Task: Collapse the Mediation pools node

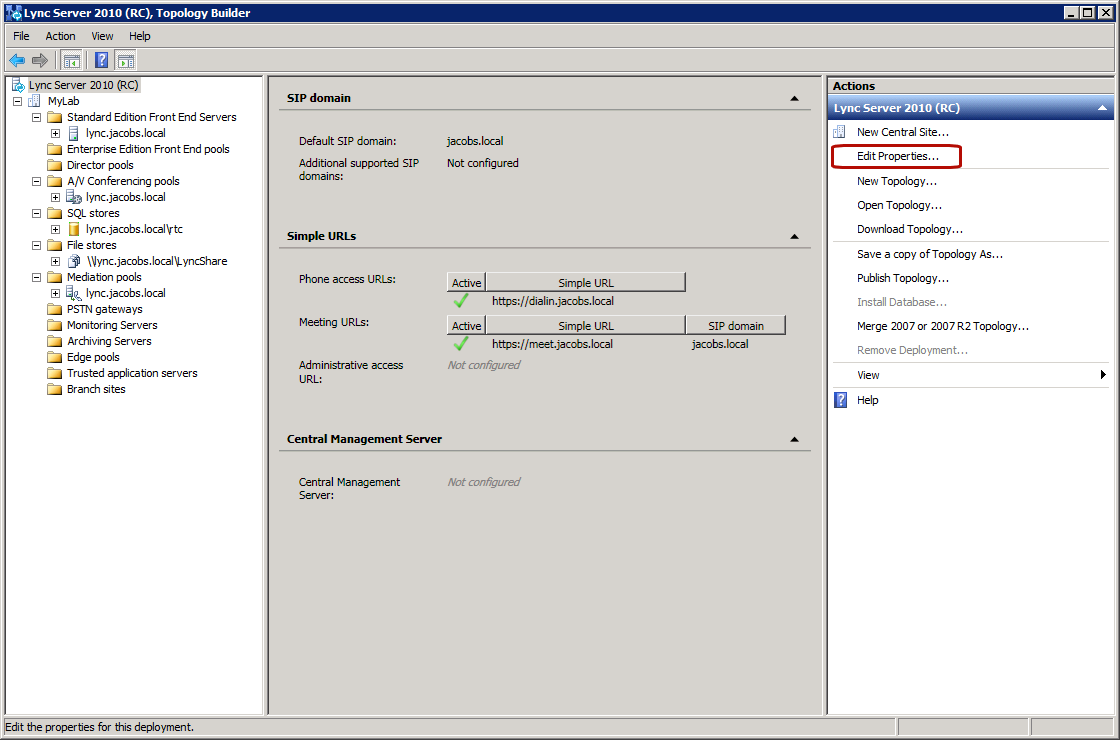Action: tap(36, 277)
